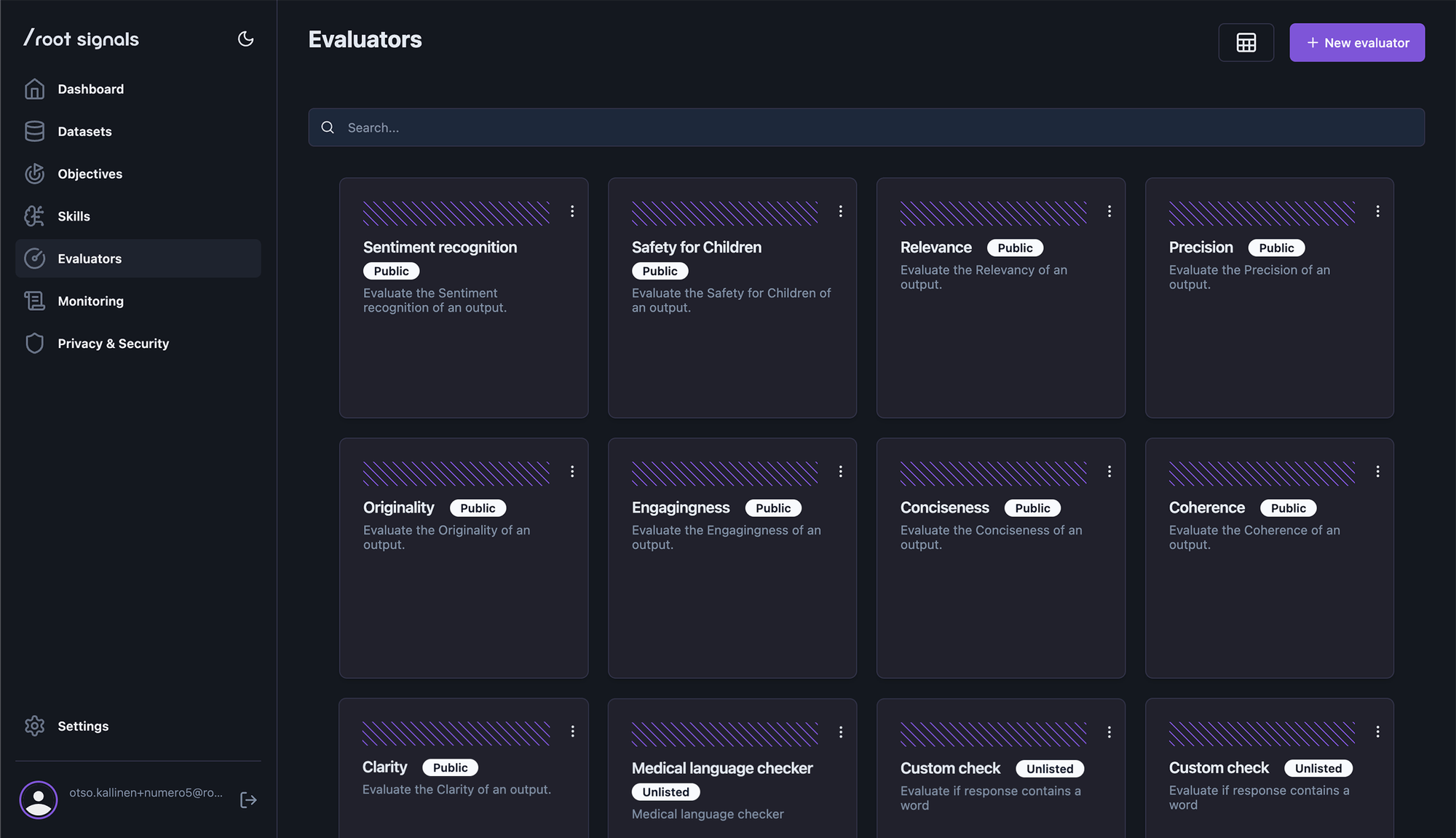Click the logout arrow icon
The width and height of the screenshot is (1456, 838).
tap(248, 799)
